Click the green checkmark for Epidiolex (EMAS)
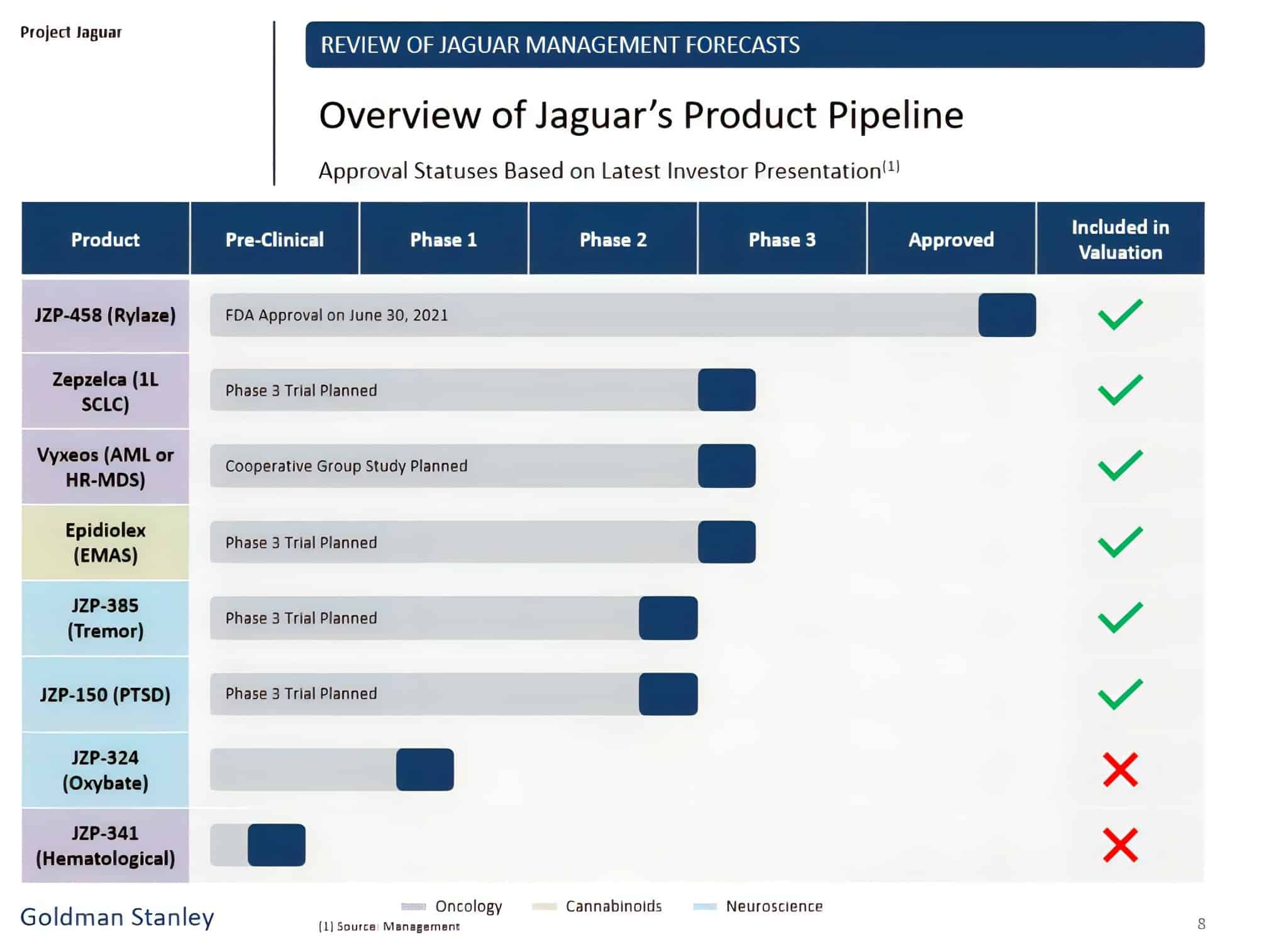Image resolution: width=1269 pixels, height=952 pixels. click(x=1119, y=542)
